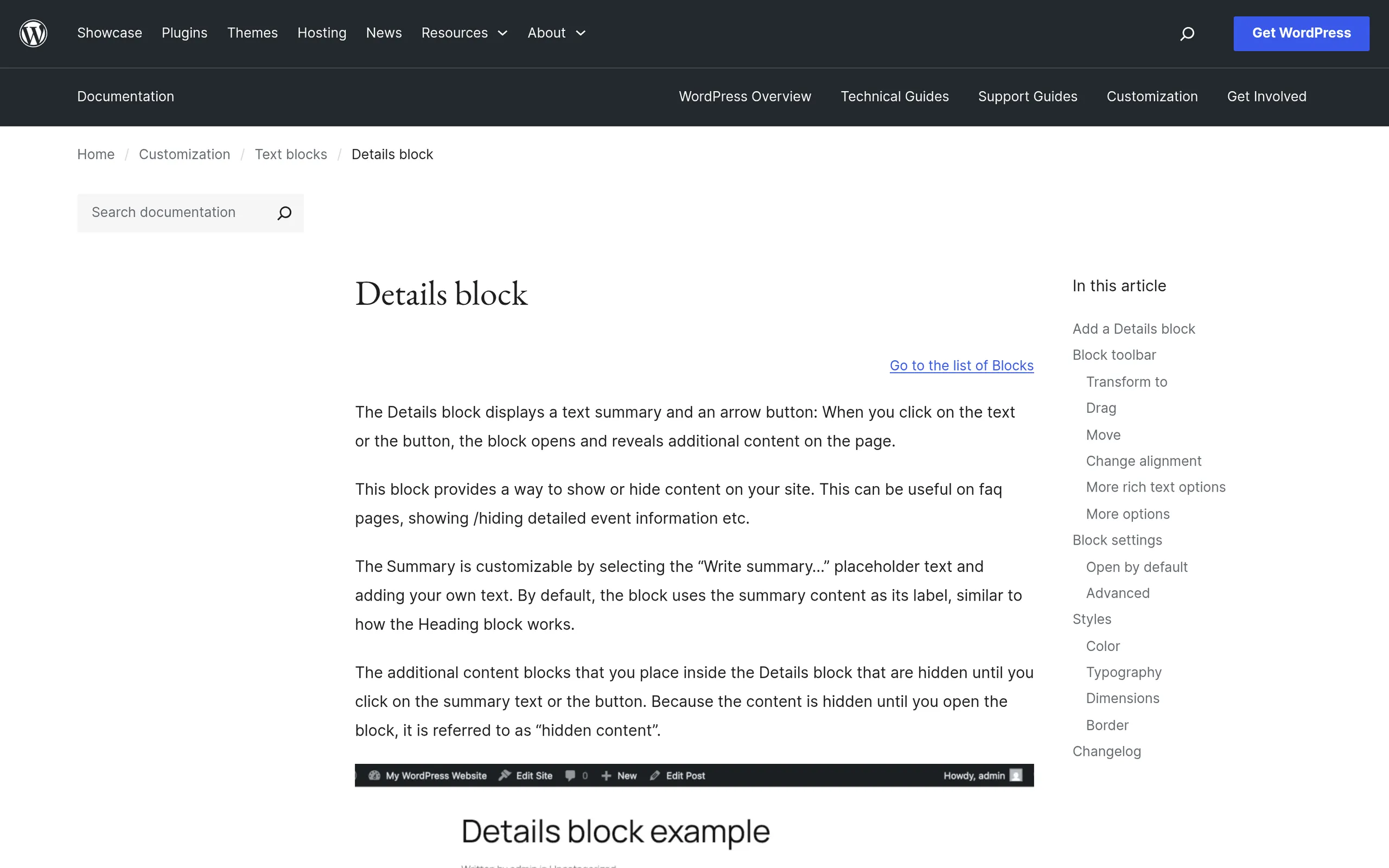Jump to Border subsection
Viewport: 1389px width, 868px height.
1107,726
